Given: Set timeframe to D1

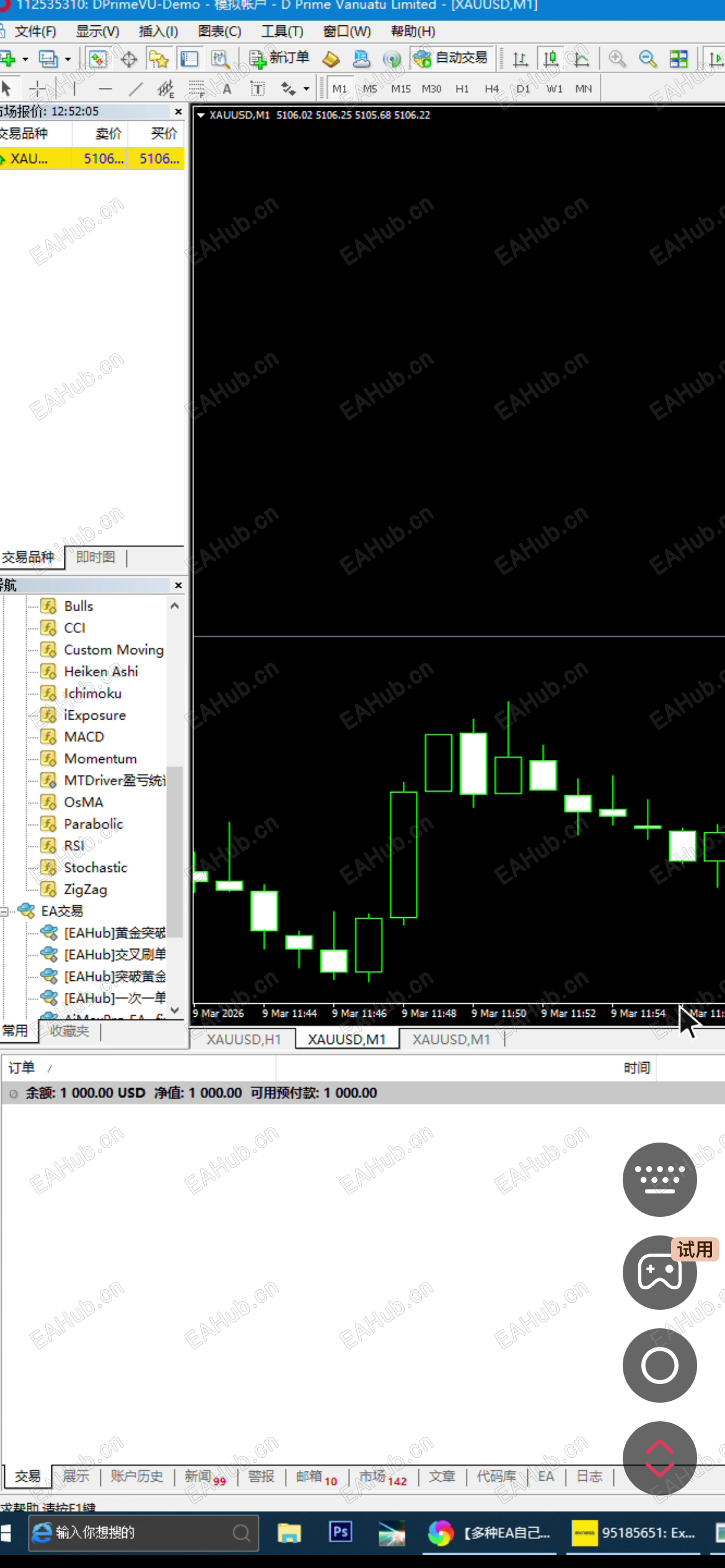Looking at the screenshot, I should coord(524,89).
